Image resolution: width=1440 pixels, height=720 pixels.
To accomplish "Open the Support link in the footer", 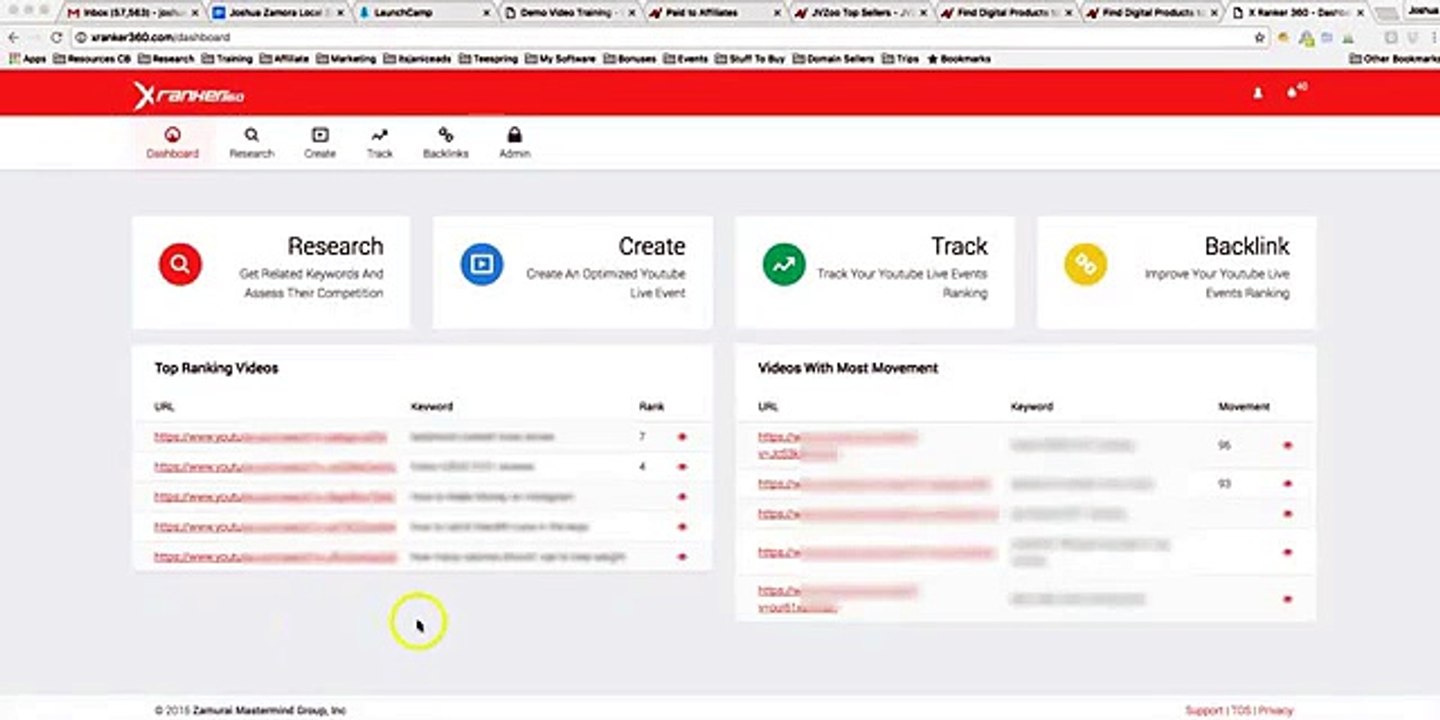I will pos(1204,710).
